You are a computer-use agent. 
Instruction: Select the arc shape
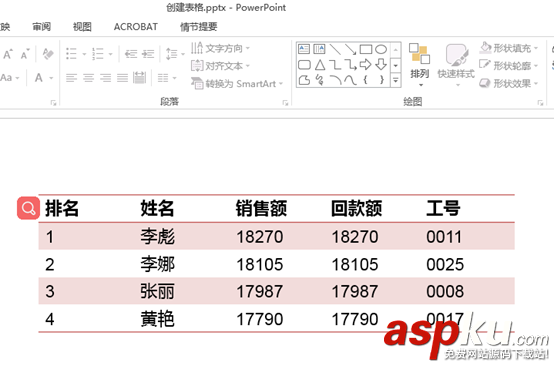[x=335, y=80]
